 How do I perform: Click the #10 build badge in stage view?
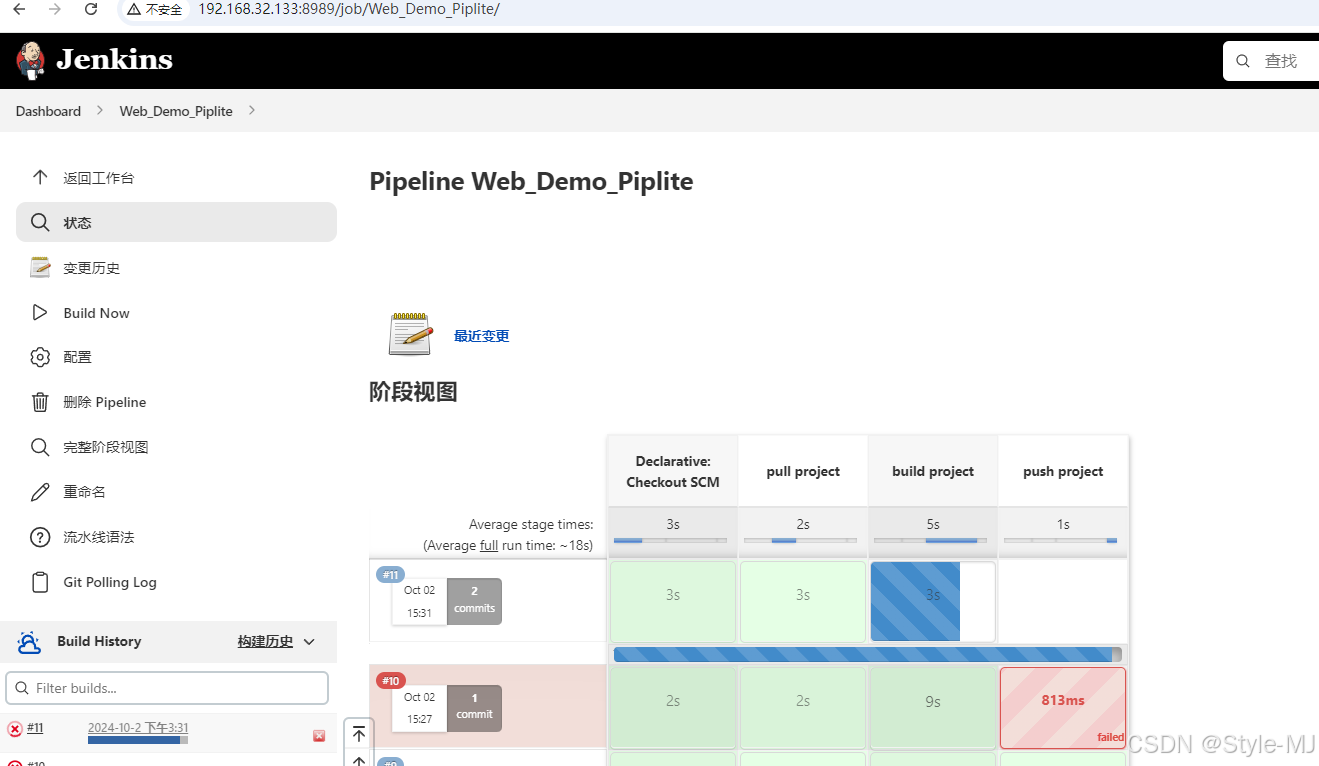click(391, 681)
